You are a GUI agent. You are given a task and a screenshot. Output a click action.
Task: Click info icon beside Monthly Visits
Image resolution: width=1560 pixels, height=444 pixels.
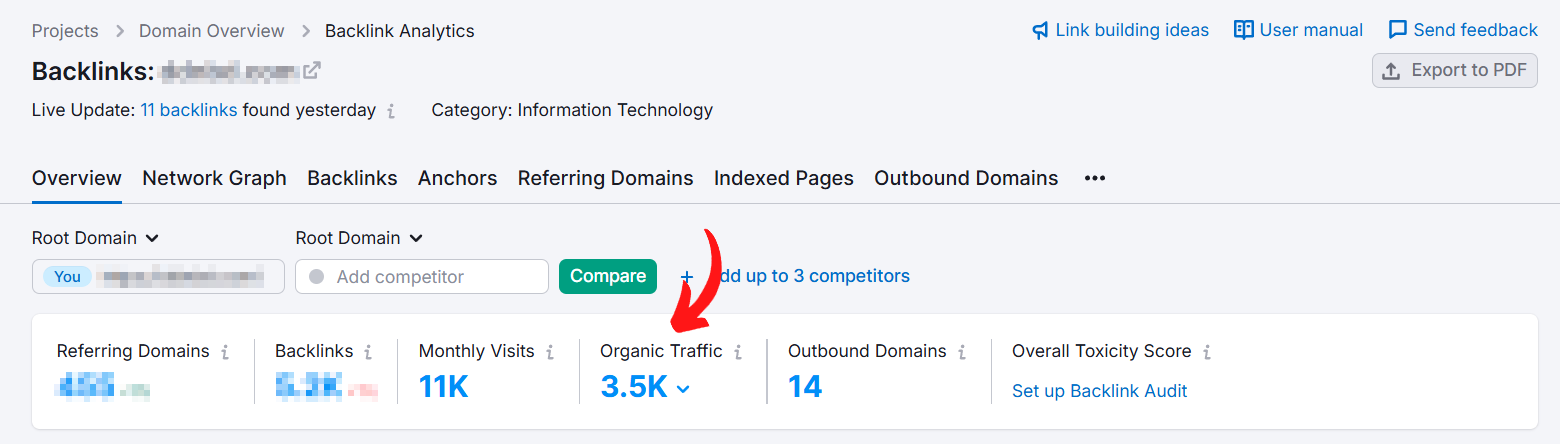coord(550,352)
